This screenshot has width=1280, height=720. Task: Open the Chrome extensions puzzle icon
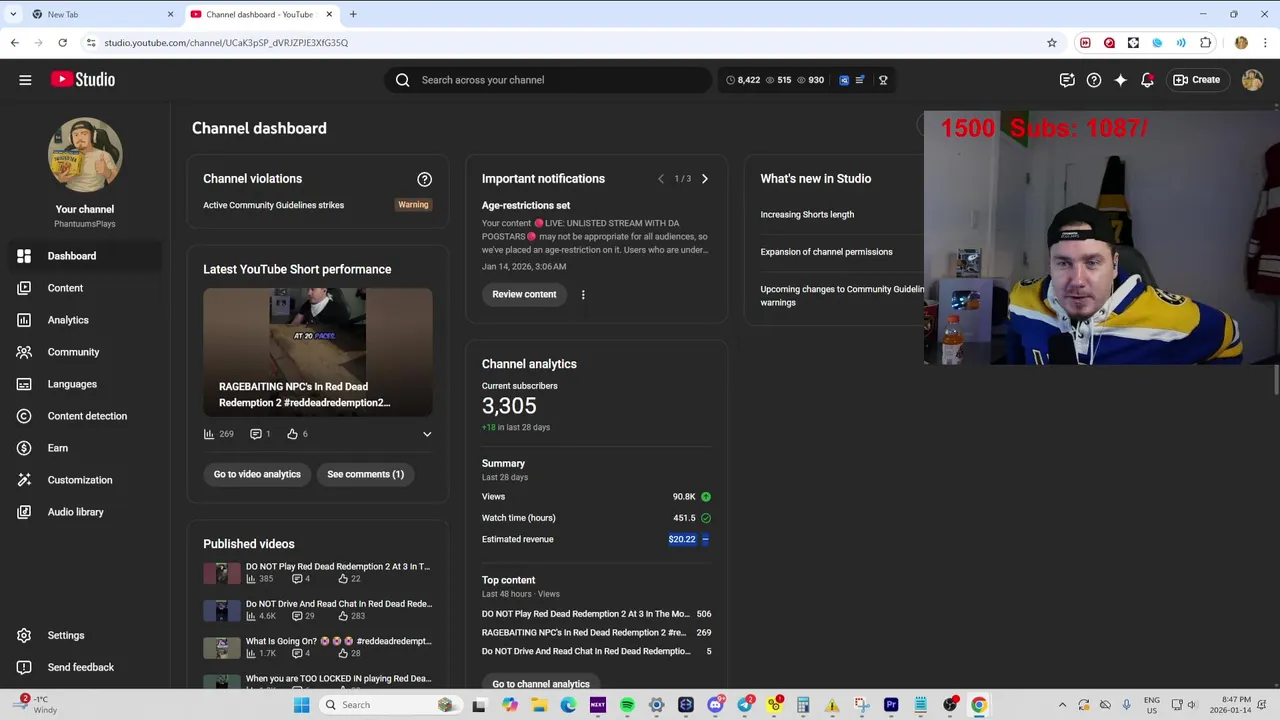pos(1205,43)
